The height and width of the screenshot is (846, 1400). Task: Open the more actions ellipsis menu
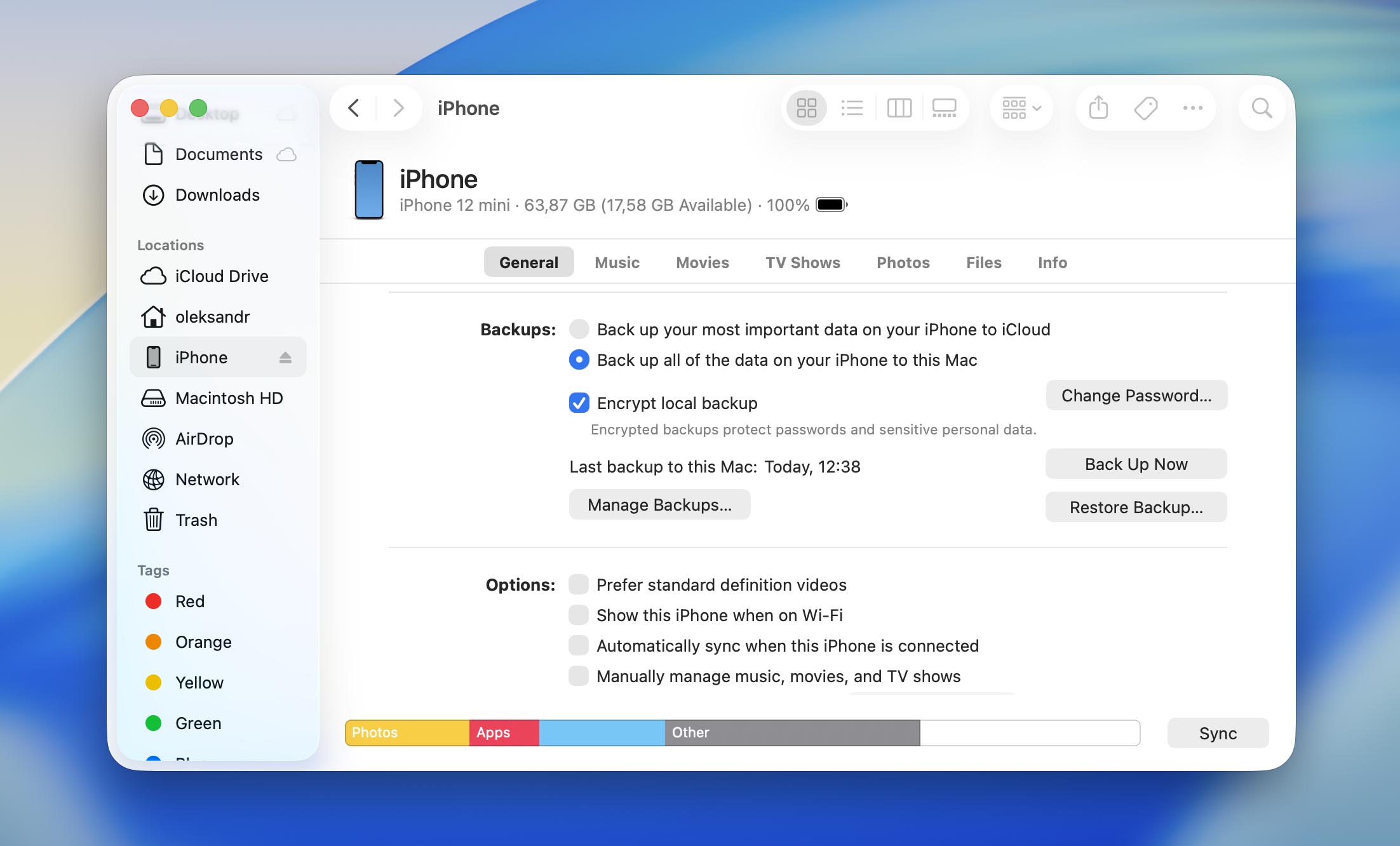coord(1192,108)
